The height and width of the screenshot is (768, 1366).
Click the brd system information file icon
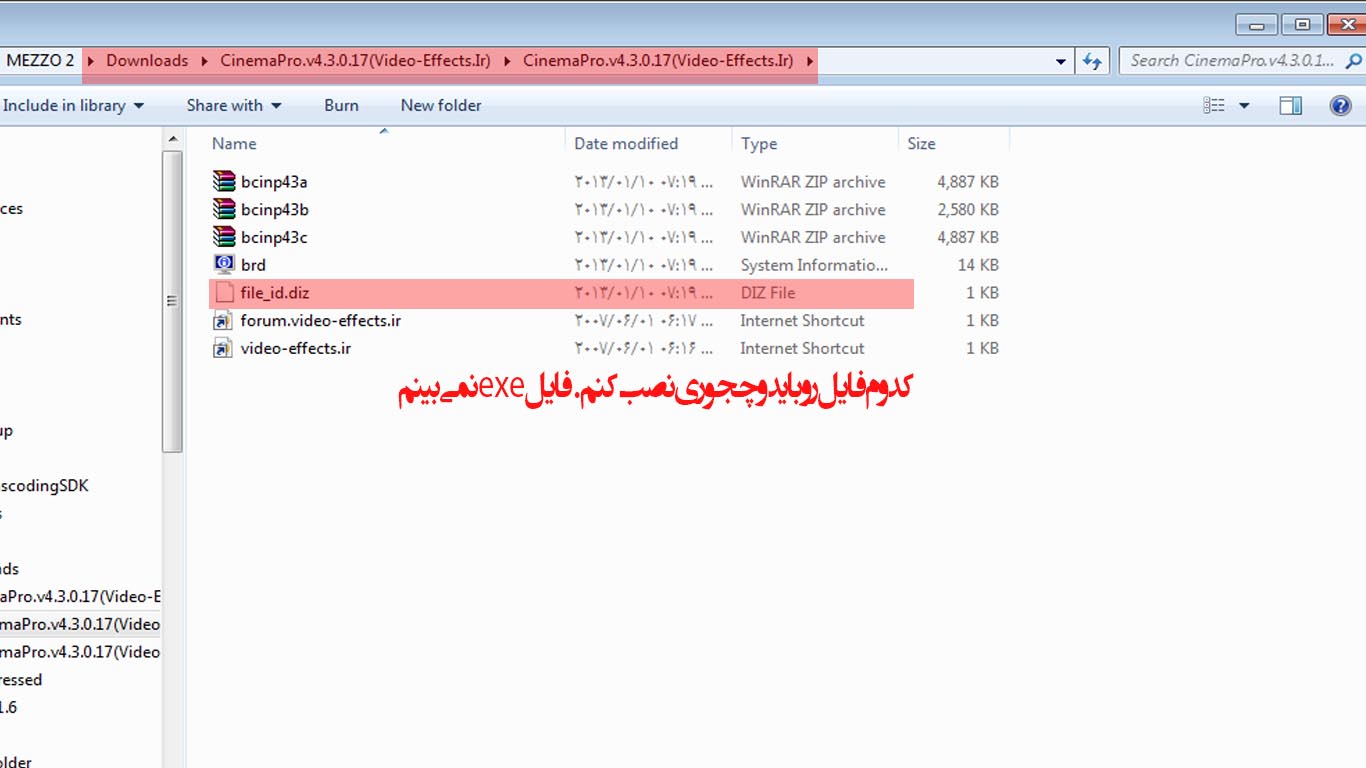[224, 265]
